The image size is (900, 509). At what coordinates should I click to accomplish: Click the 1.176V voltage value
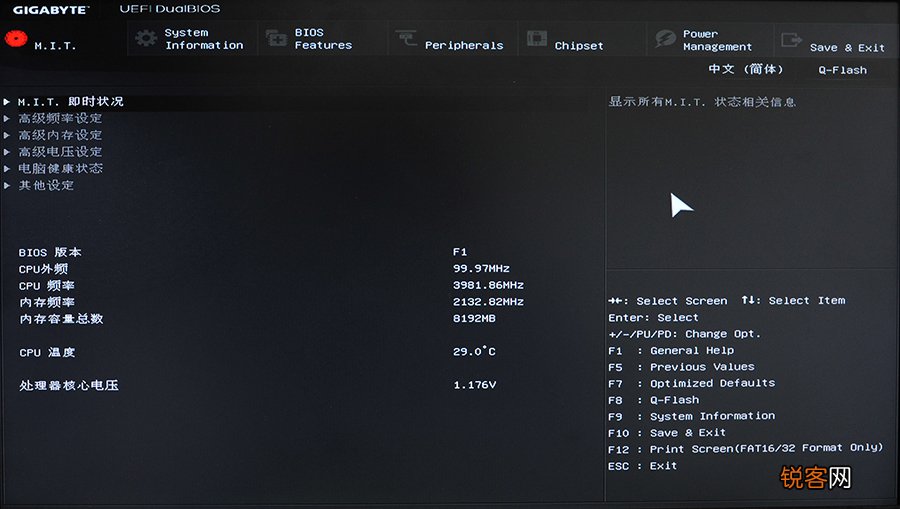[x=475, y=385]
